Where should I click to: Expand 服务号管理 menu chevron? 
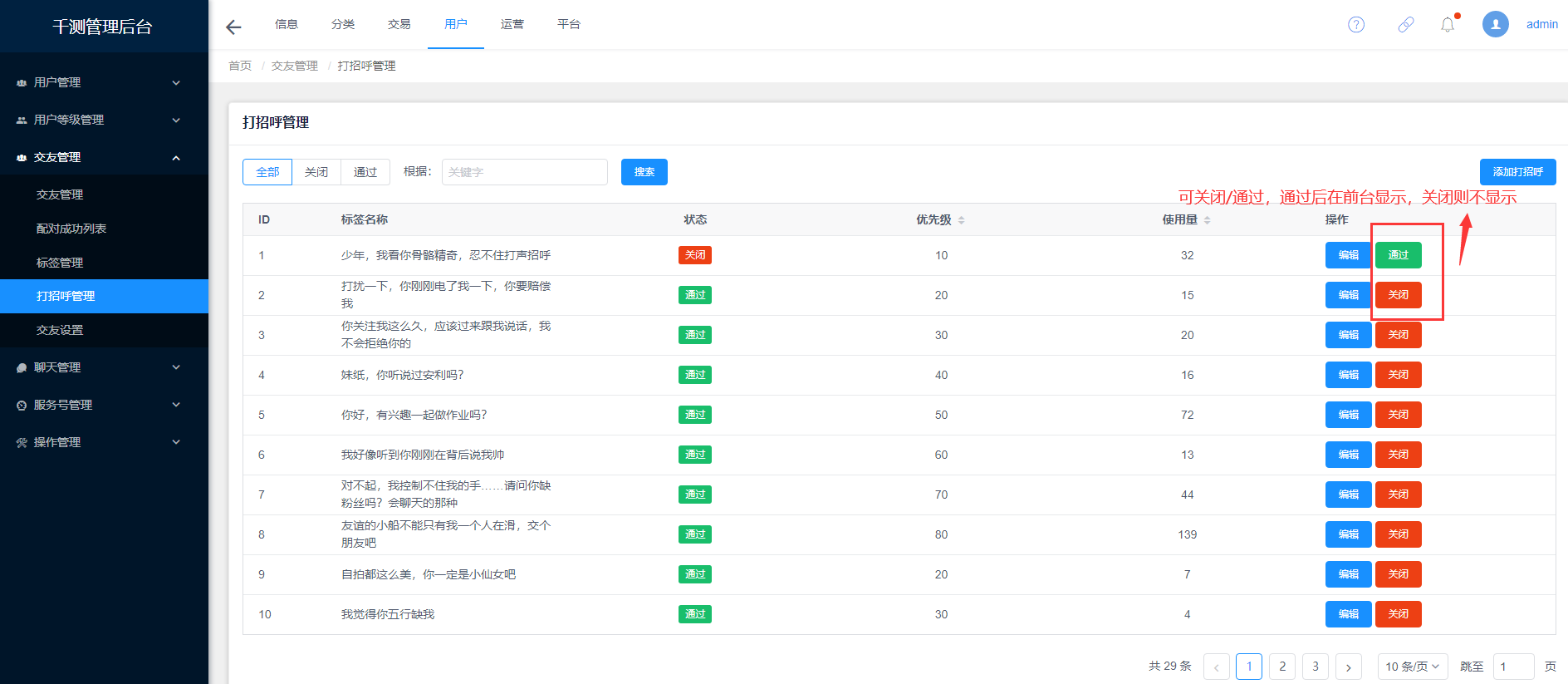pyautogui.click(x=176, y=405)
